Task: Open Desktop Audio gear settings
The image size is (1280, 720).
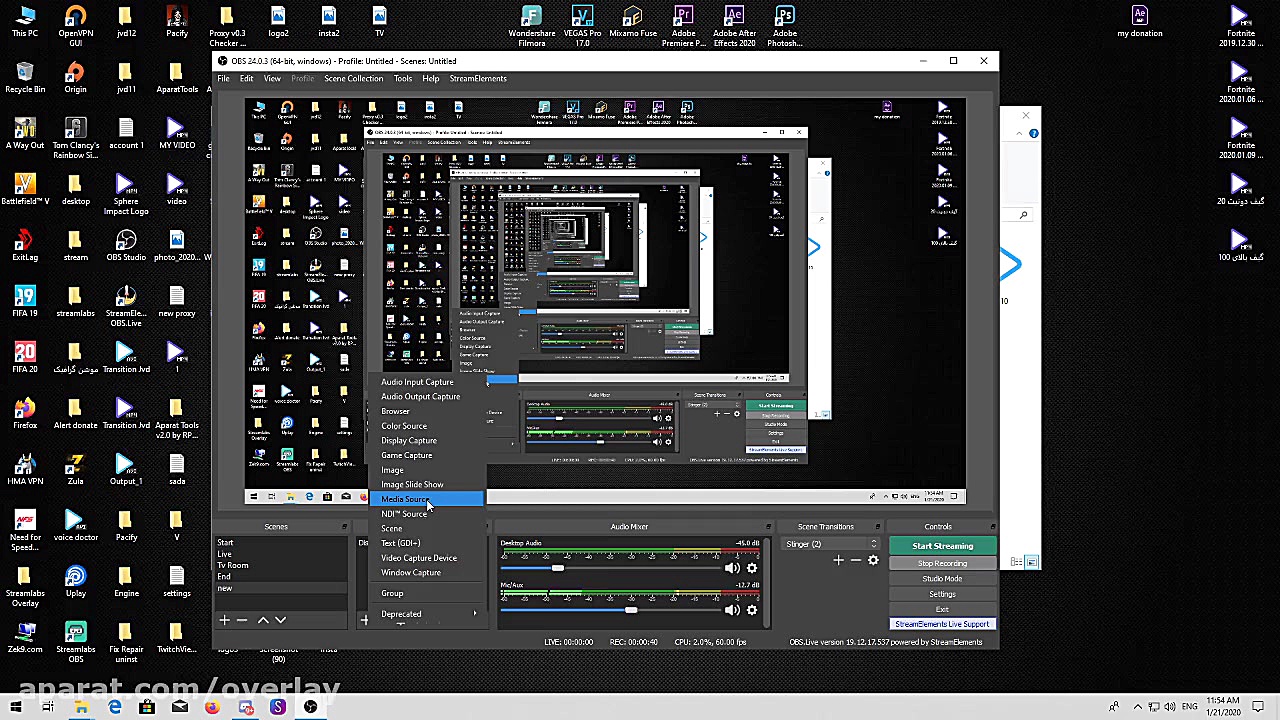Action: point(752,568)
